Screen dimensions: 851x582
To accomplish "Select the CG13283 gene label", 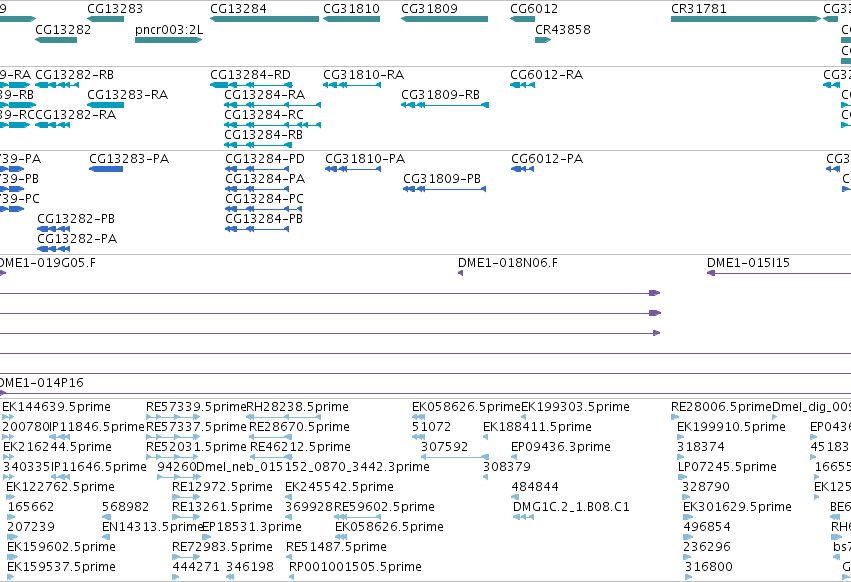I will coord(115,9).
